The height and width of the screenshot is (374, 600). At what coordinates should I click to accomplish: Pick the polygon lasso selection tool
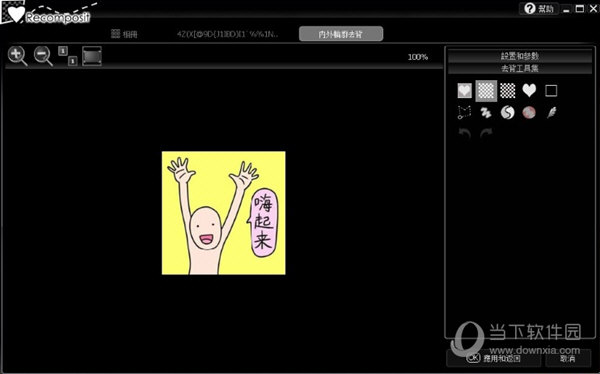click(x=465, y=113)
